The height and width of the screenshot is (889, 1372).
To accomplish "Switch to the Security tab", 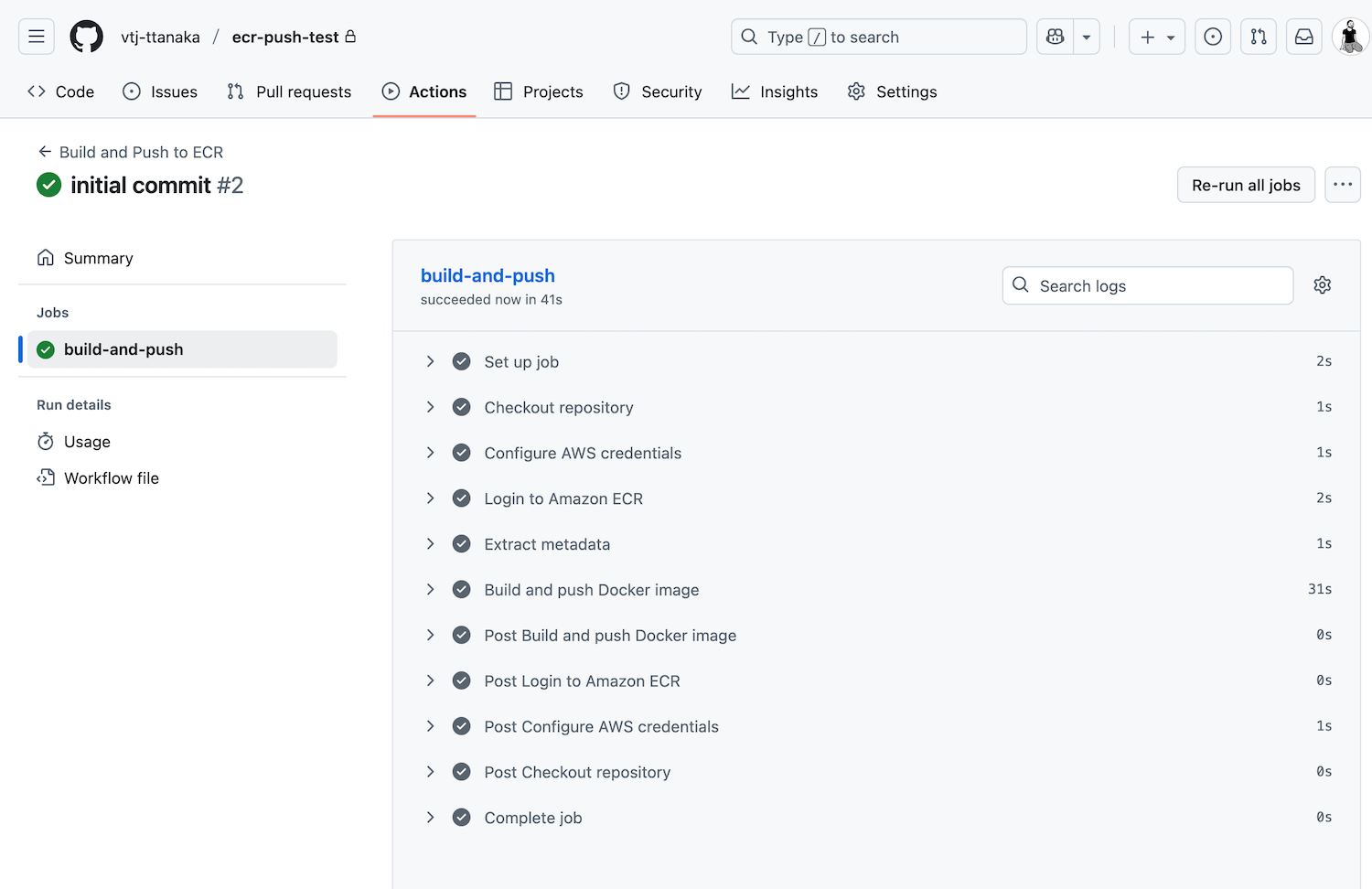I will [x=658, y=91].
